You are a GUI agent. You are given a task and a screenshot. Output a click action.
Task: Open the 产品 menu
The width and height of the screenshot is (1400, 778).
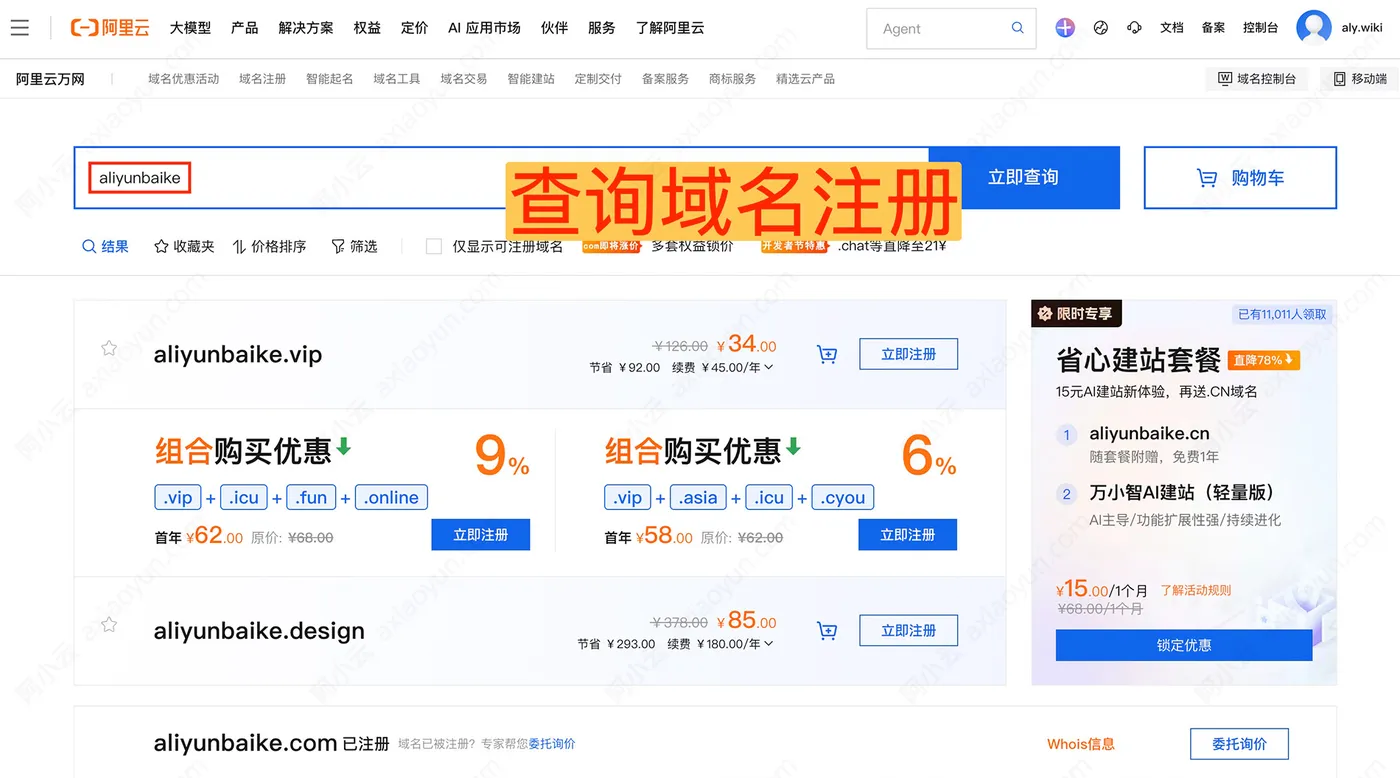pos(245,28)
